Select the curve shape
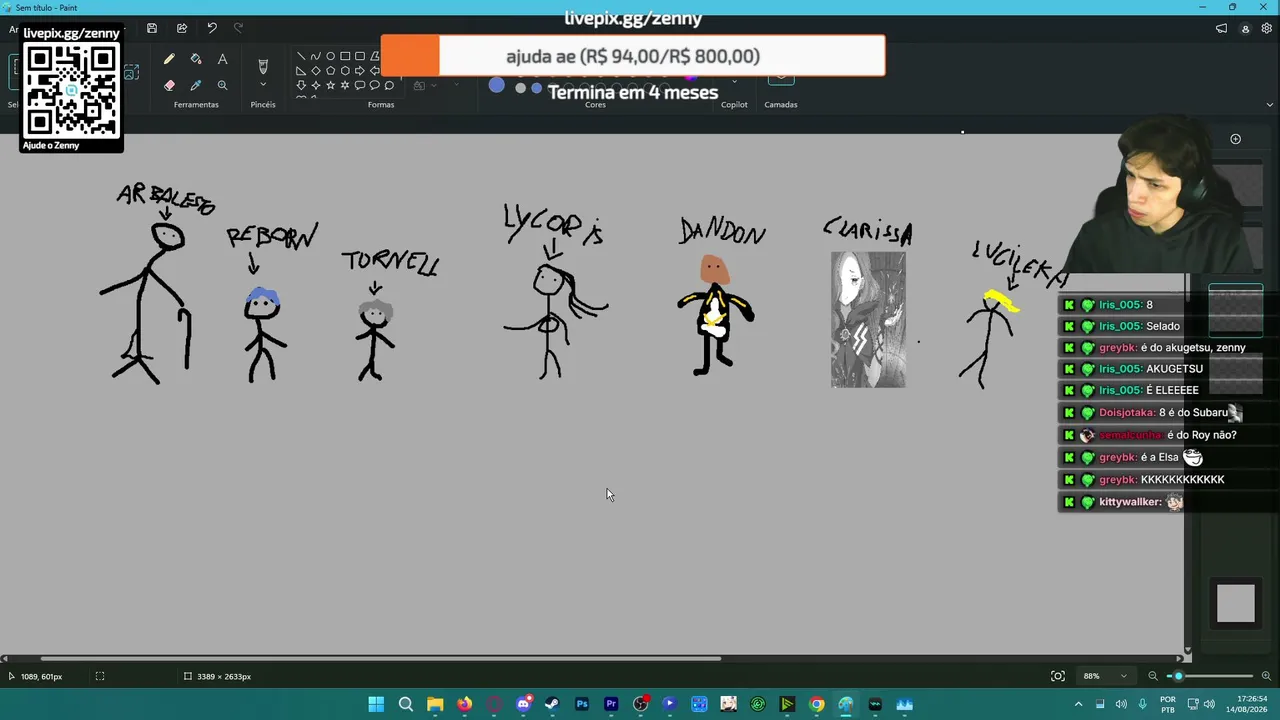 click(x=316, y=56)
